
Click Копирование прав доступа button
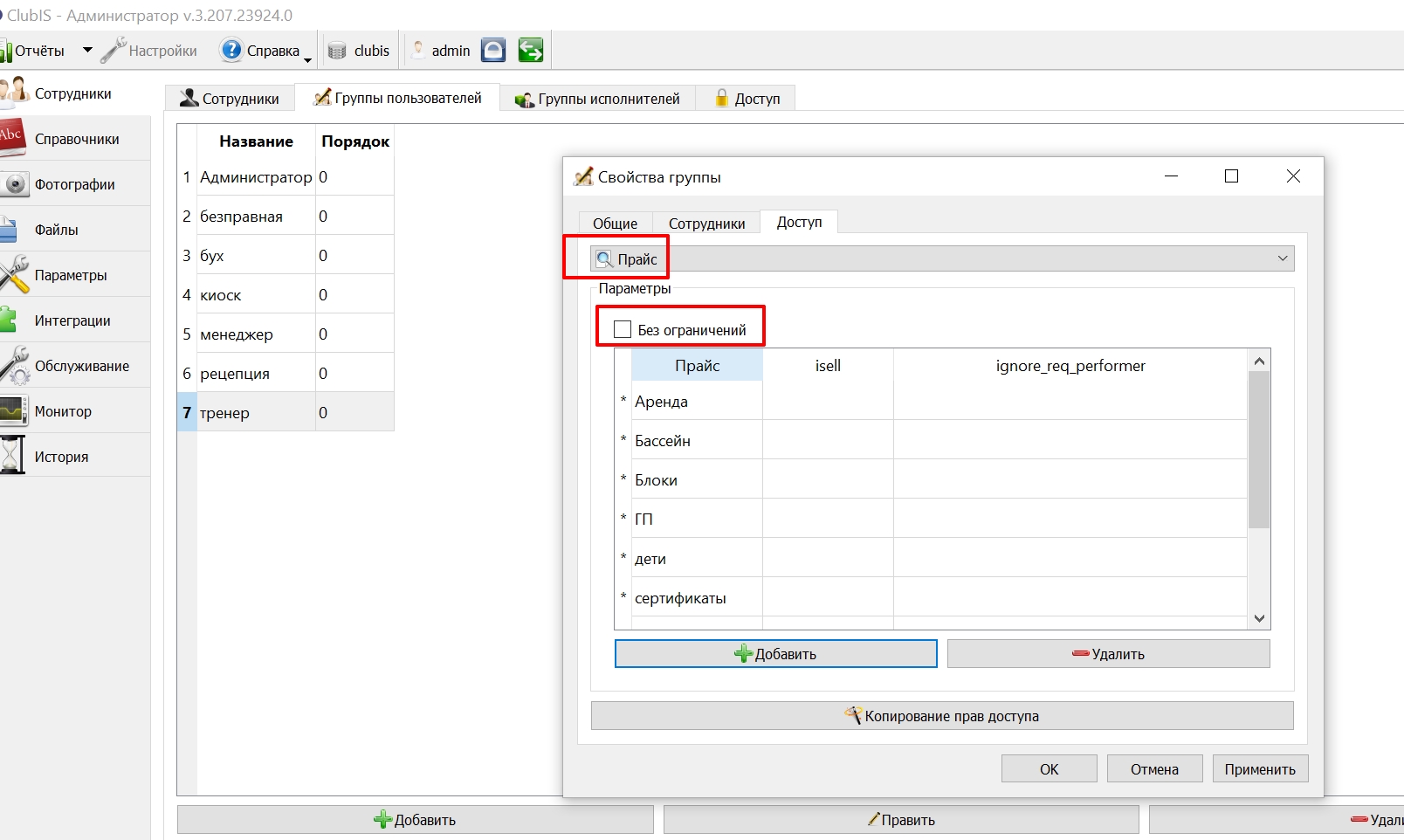pos(942,716)
